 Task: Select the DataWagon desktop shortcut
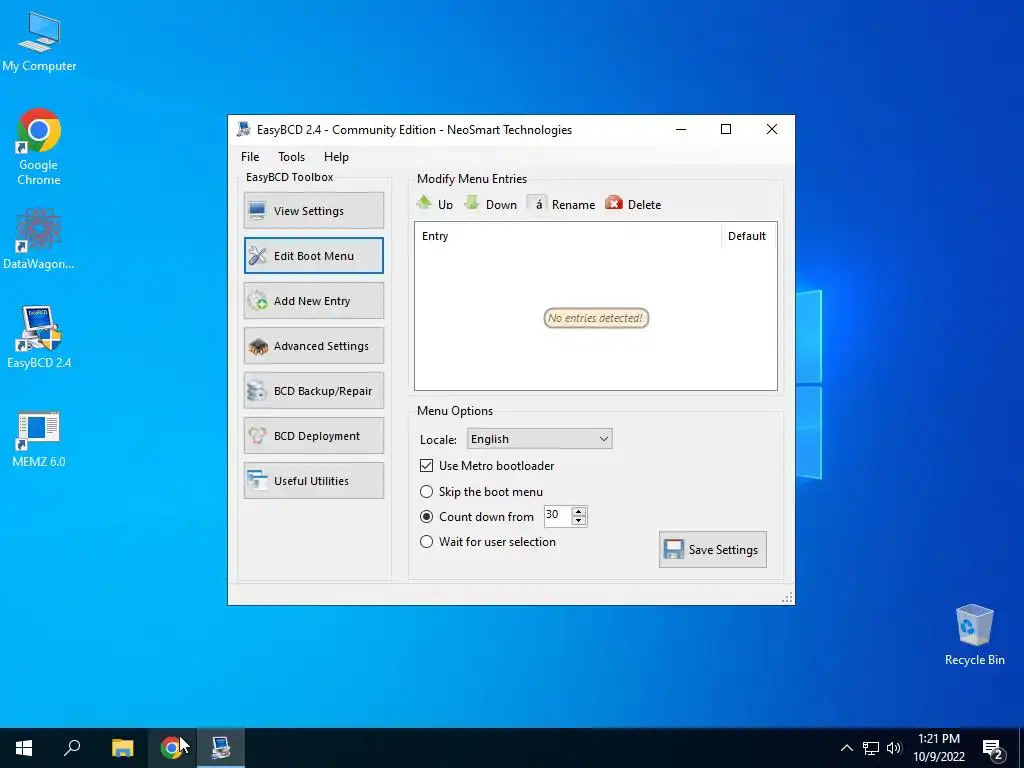pos(39,238)
